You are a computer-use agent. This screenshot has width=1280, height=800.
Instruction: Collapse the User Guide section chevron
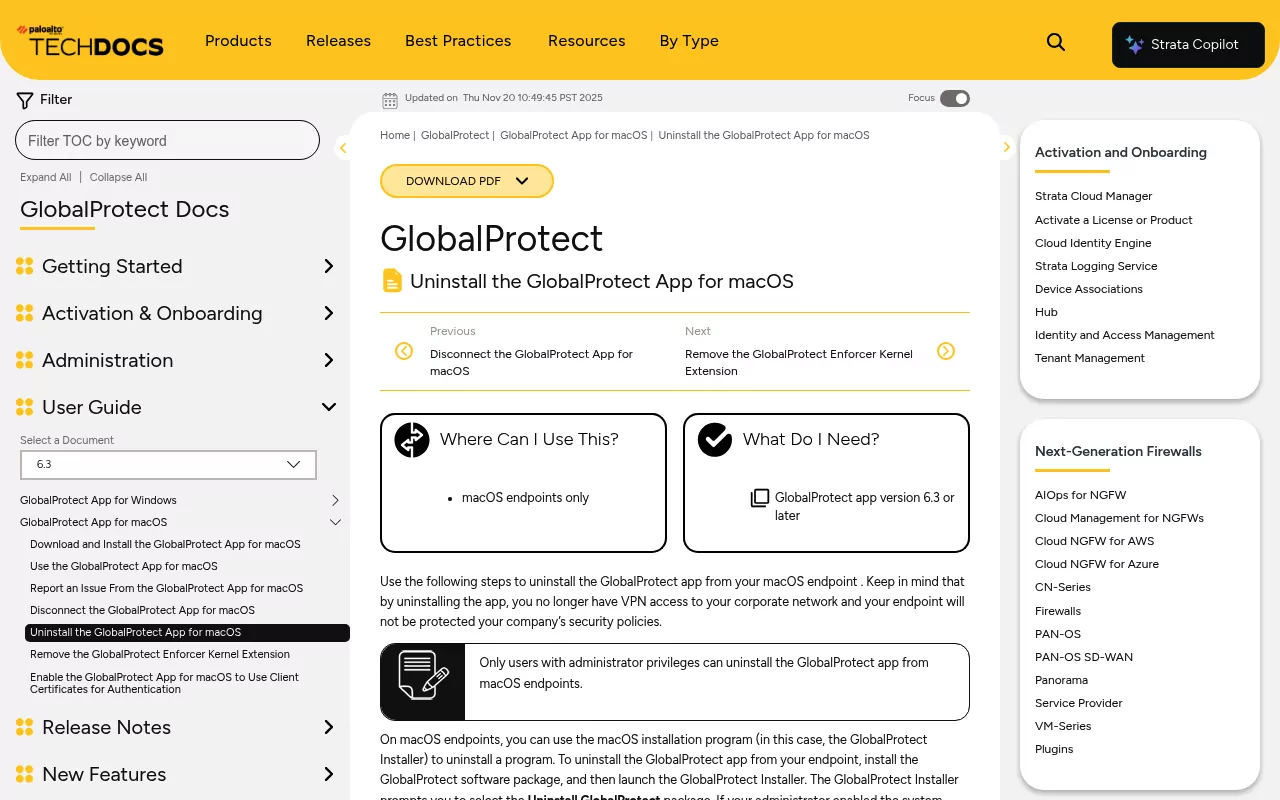coord(328,407)
